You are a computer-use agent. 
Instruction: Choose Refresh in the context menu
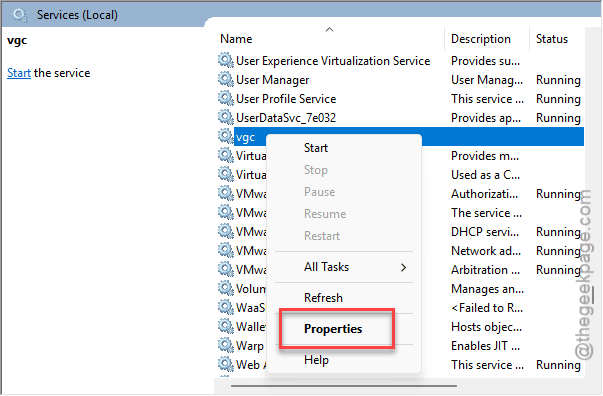point(323,298)
